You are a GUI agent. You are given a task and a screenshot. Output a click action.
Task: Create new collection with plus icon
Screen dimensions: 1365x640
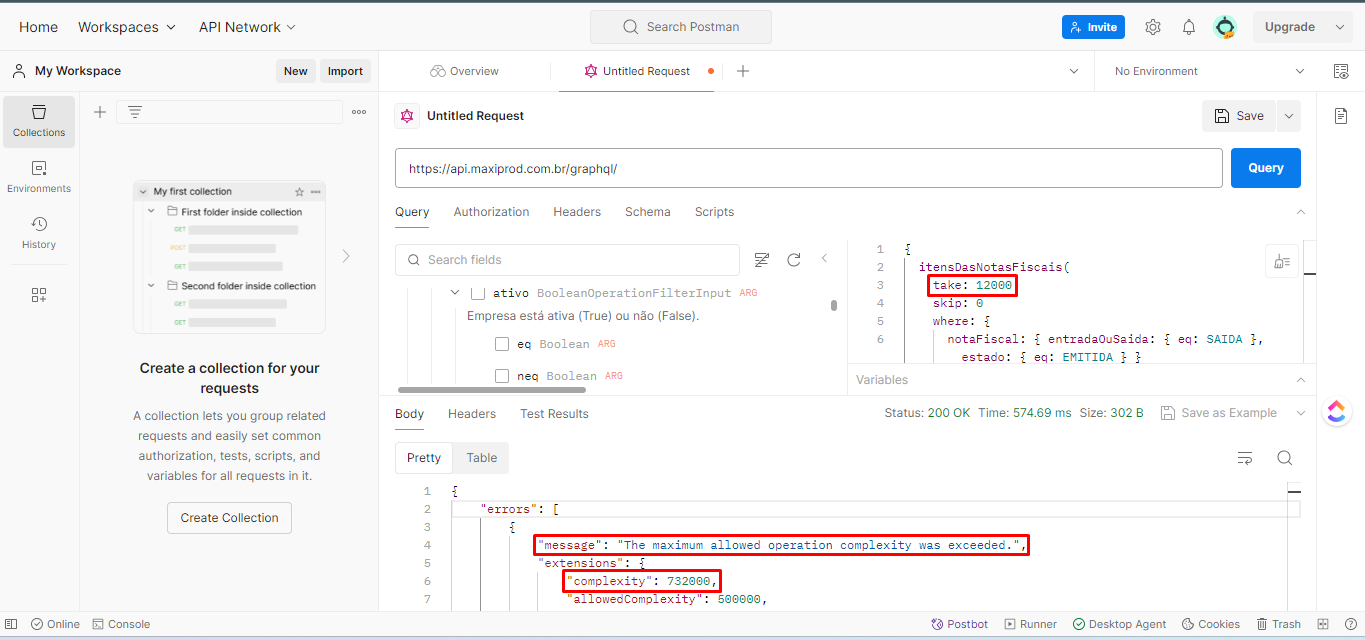(x=100, y=112)
